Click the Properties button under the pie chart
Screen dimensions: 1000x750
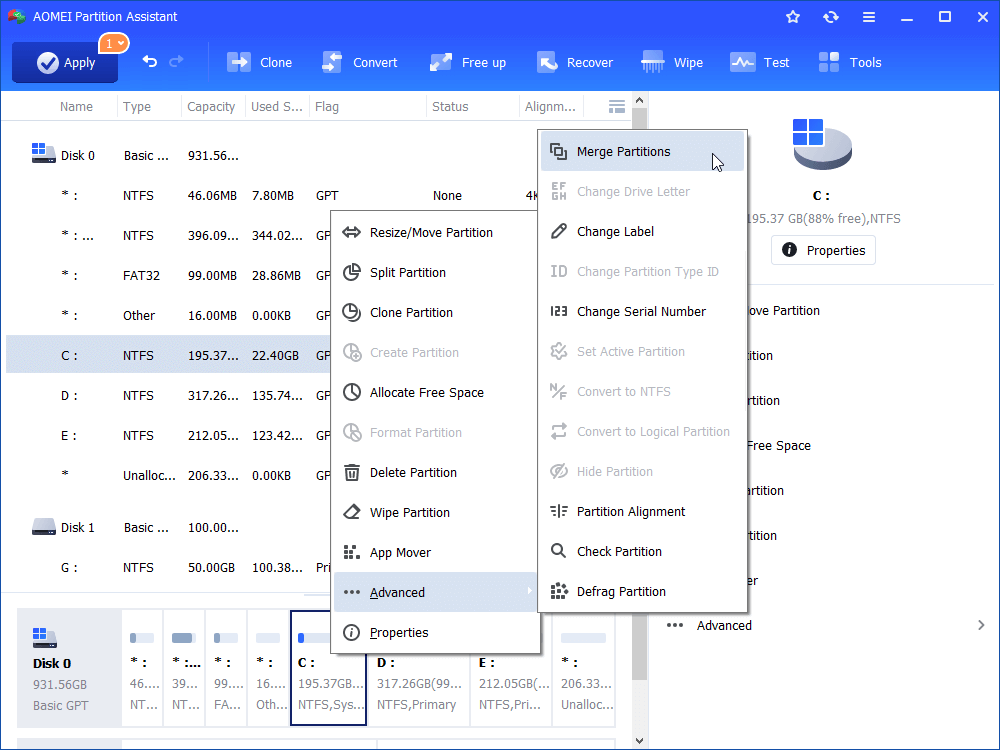823,250
